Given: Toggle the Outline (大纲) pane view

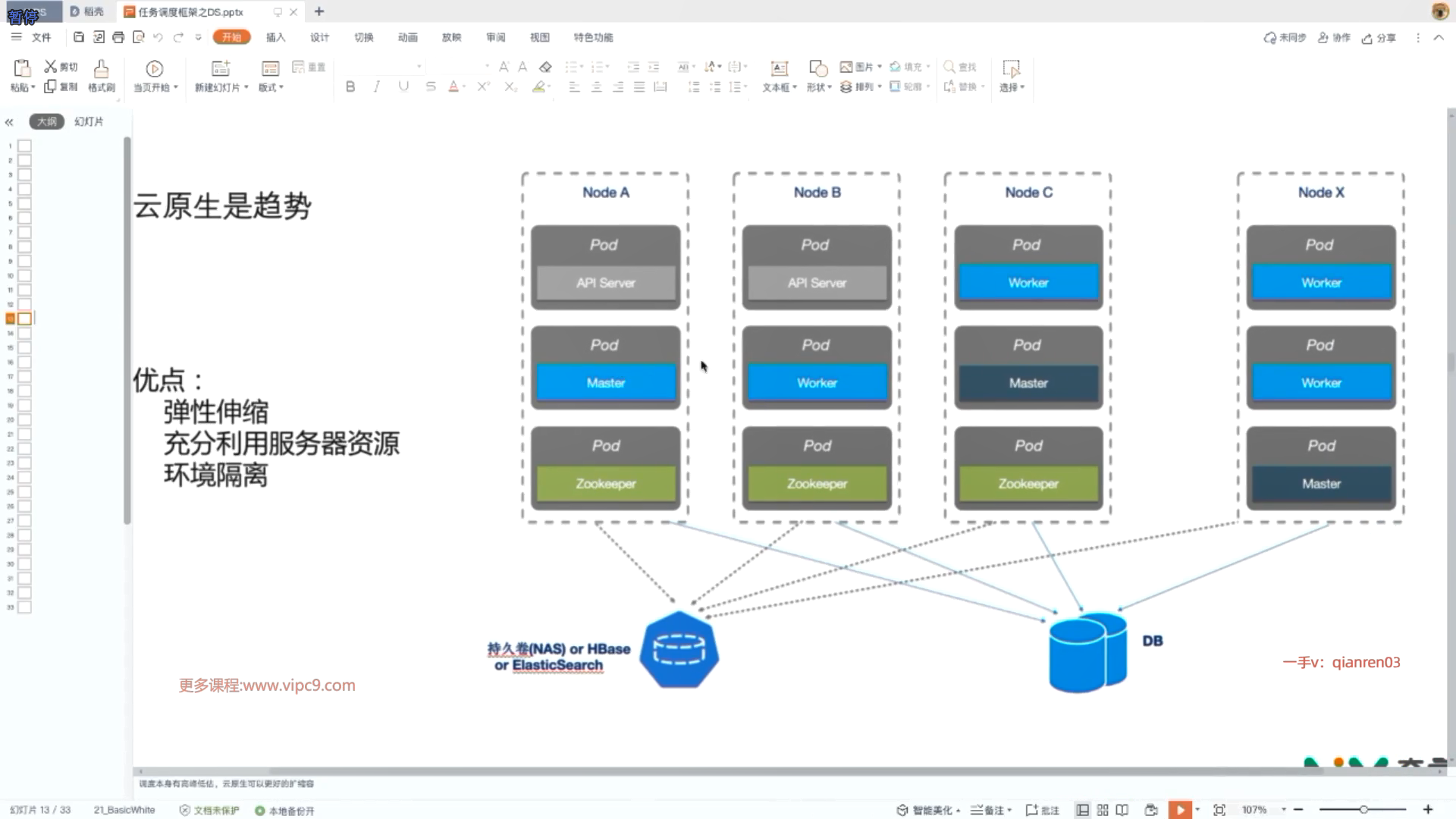Looking at the screenshot, I should click(x=47, y=121).
